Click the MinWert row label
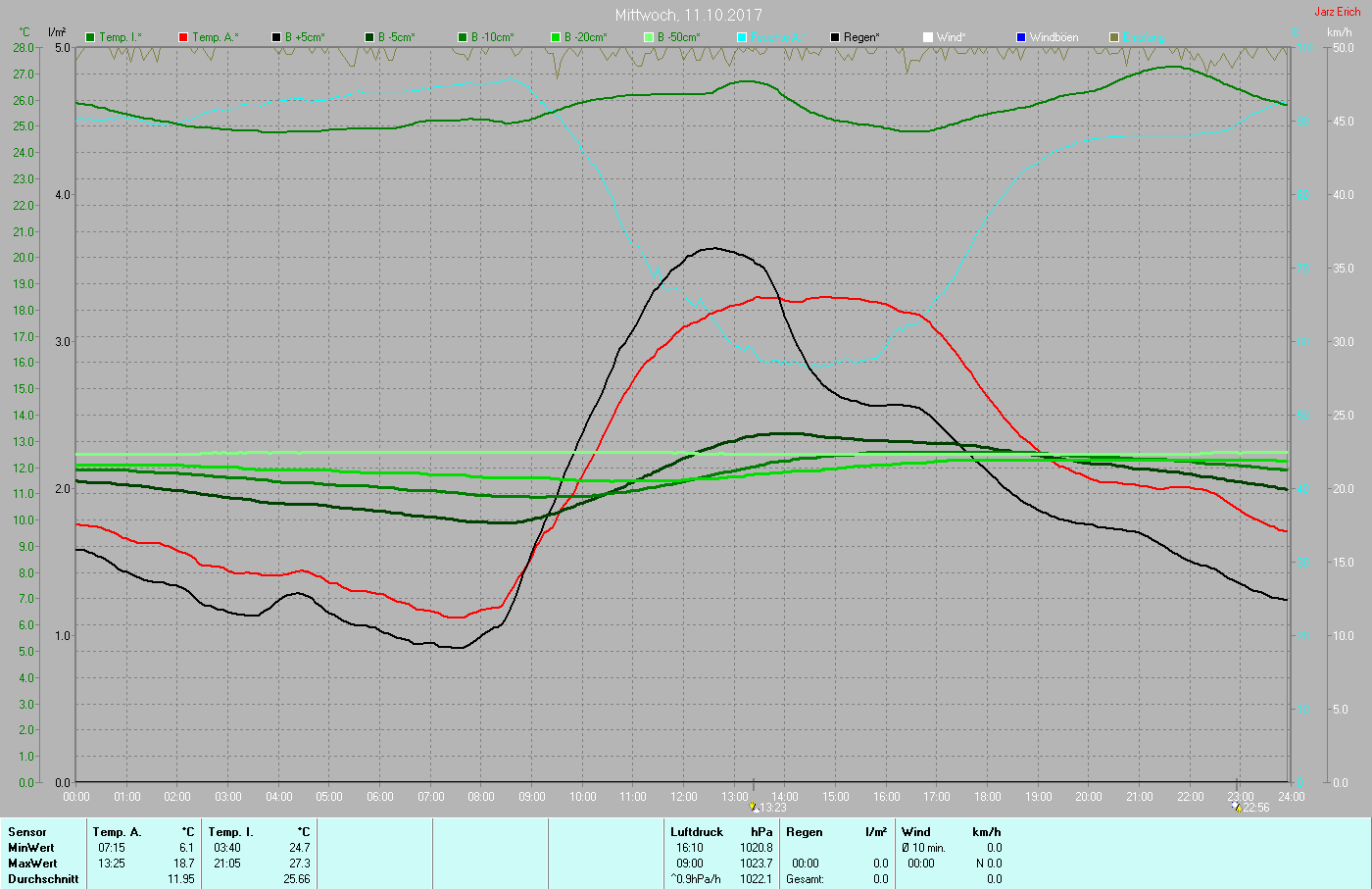 coord(31,848)
